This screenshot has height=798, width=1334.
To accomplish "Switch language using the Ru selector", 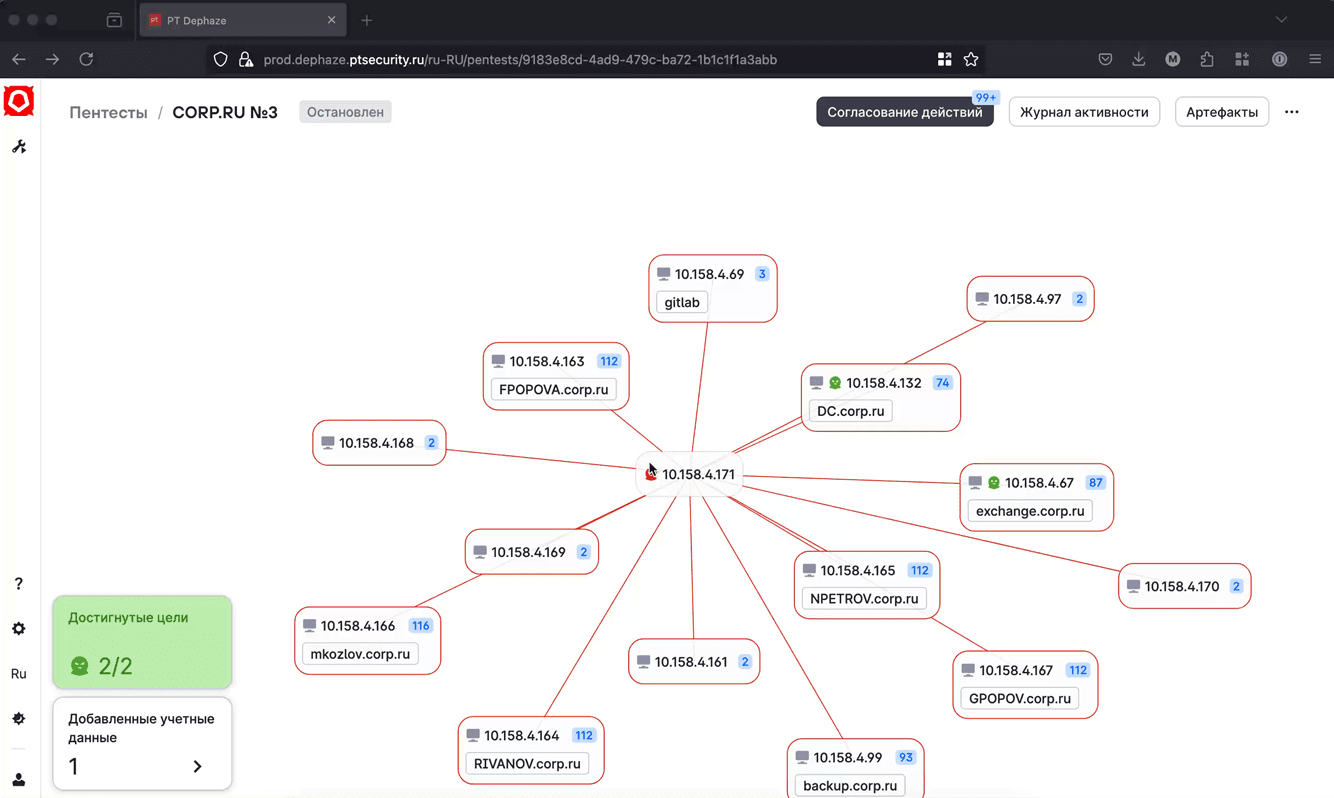I will [19, 674].
